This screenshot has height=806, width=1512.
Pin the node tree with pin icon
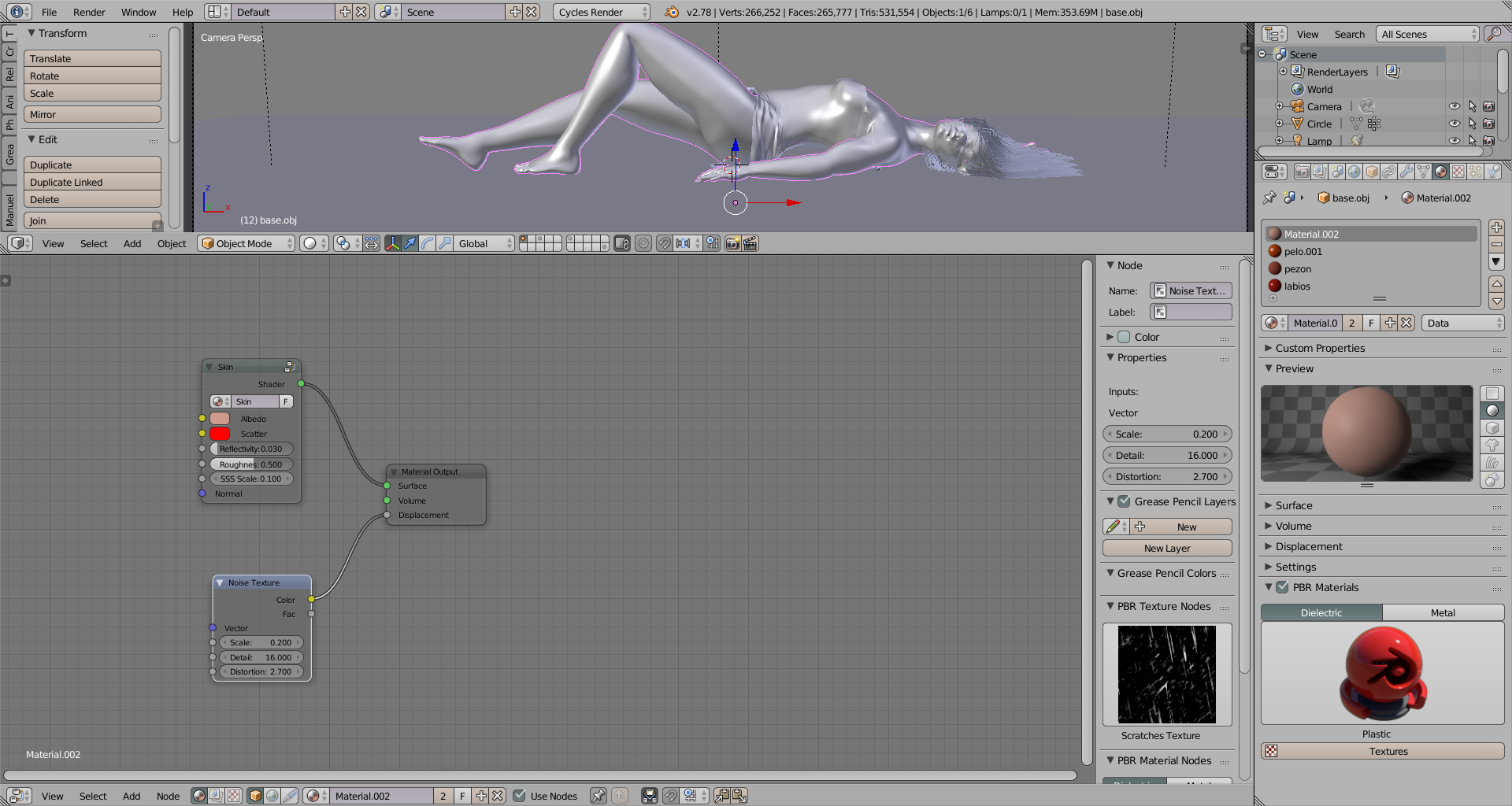pos(598,796)
